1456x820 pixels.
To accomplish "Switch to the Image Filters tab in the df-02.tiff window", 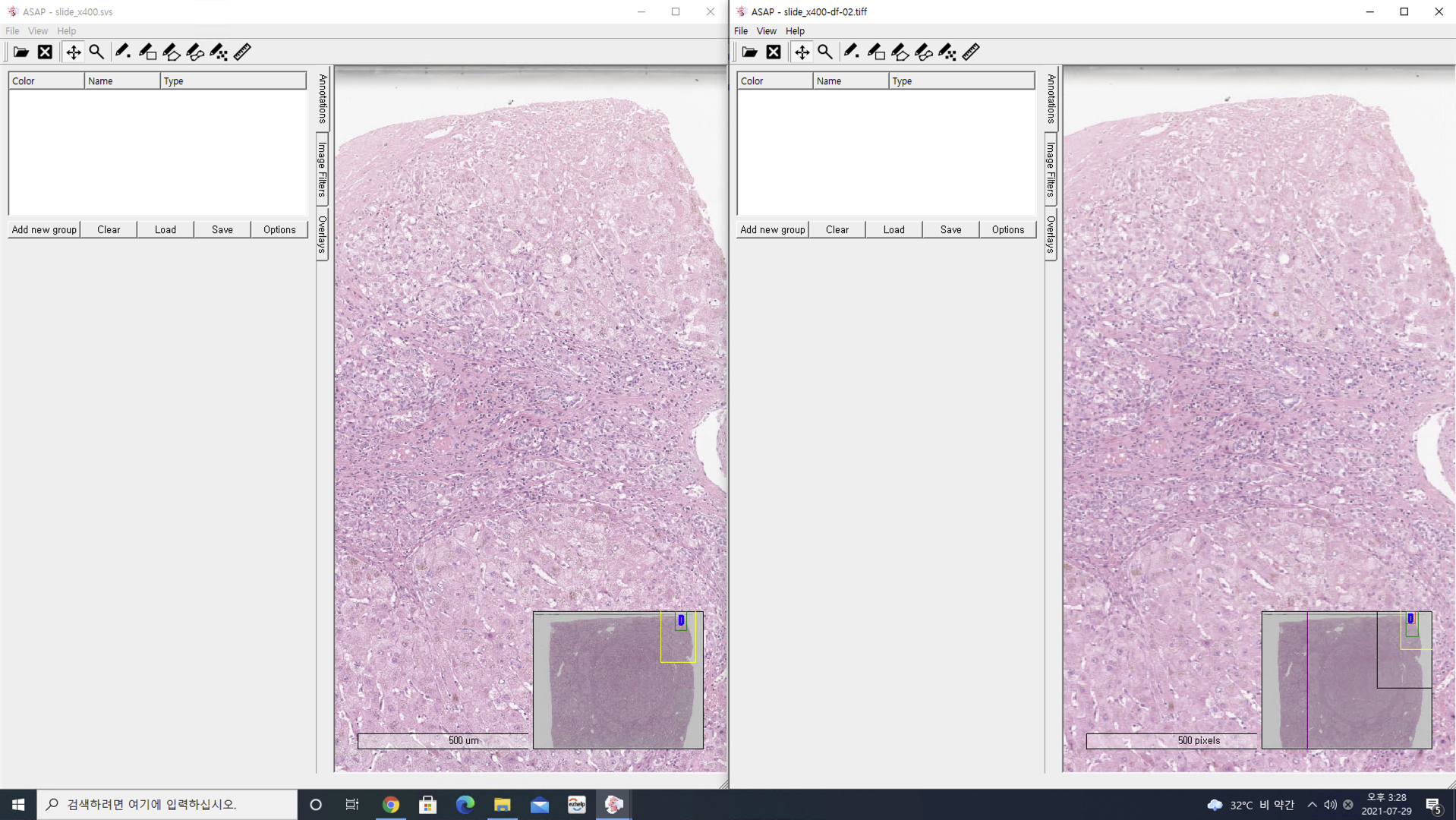I will coord(1051,169).
